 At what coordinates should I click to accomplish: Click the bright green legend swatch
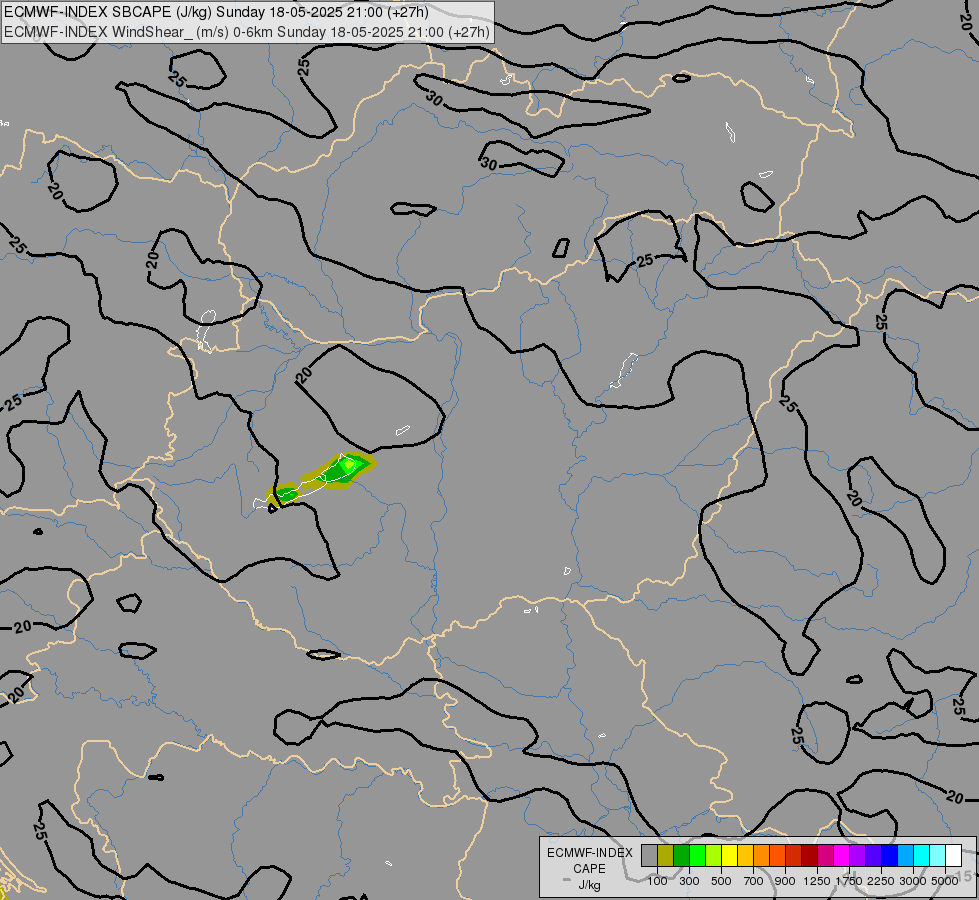point(697,855)
